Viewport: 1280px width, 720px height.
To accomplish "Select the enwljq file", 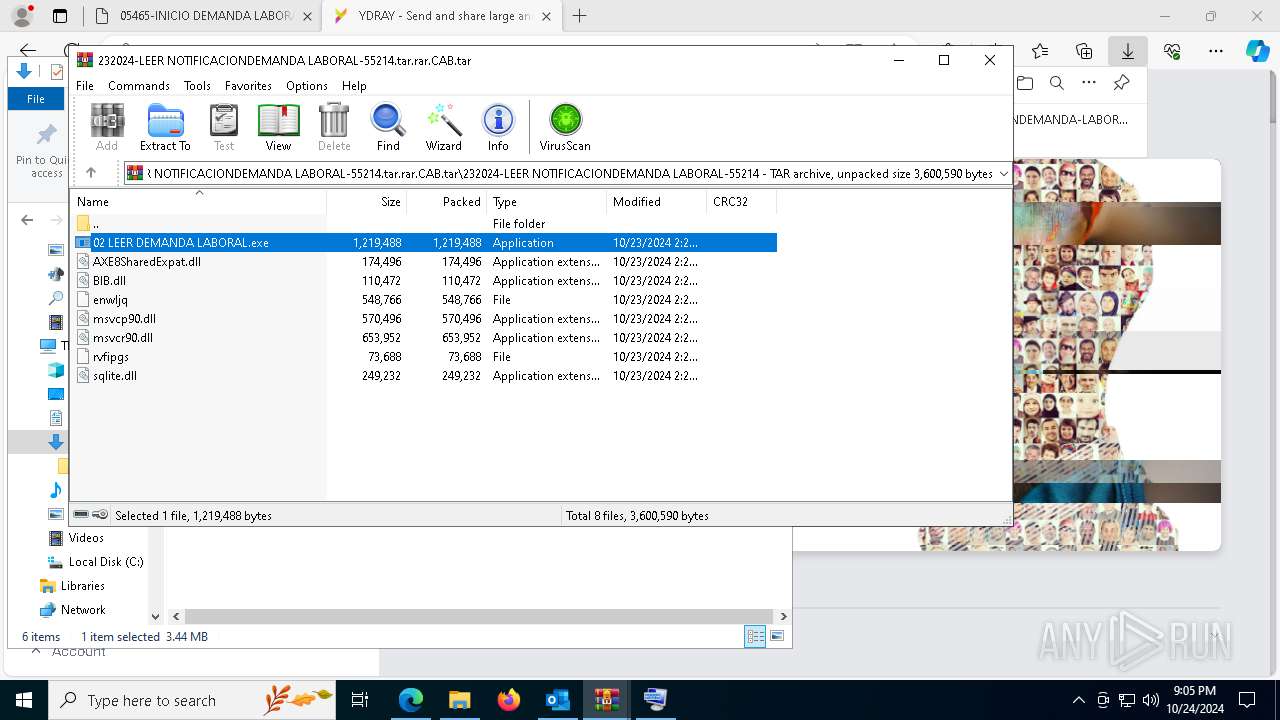I will click(424, 299).
